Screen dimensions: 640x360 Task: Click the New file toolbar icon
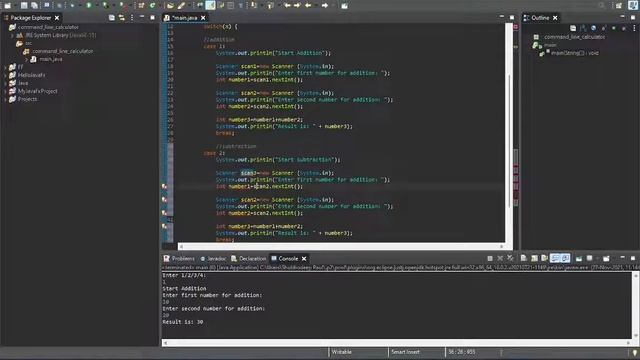pyautogui.click(x=7, y=6)
